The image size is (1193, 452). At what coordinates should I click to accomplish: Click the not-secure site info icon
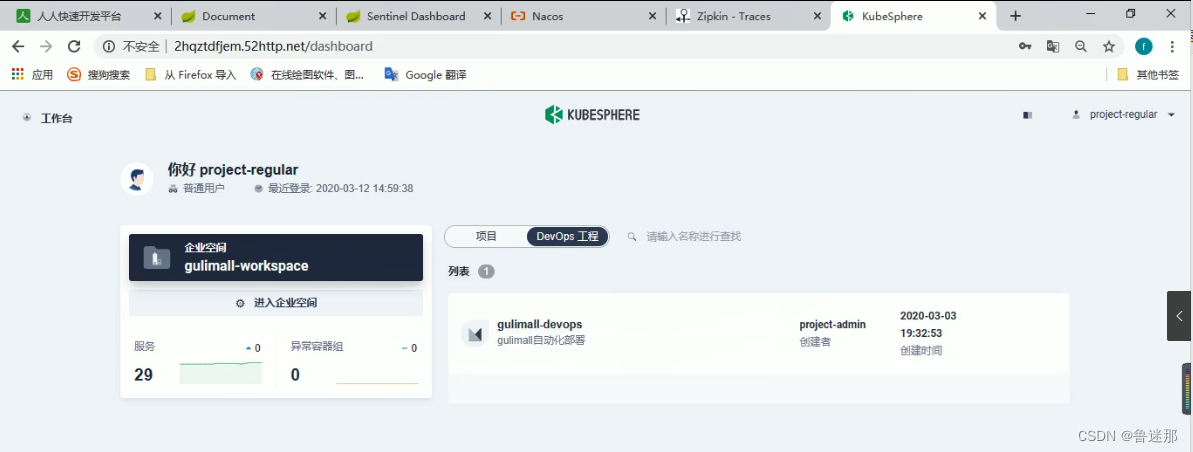pyautogui.click(x=109, y=46)
